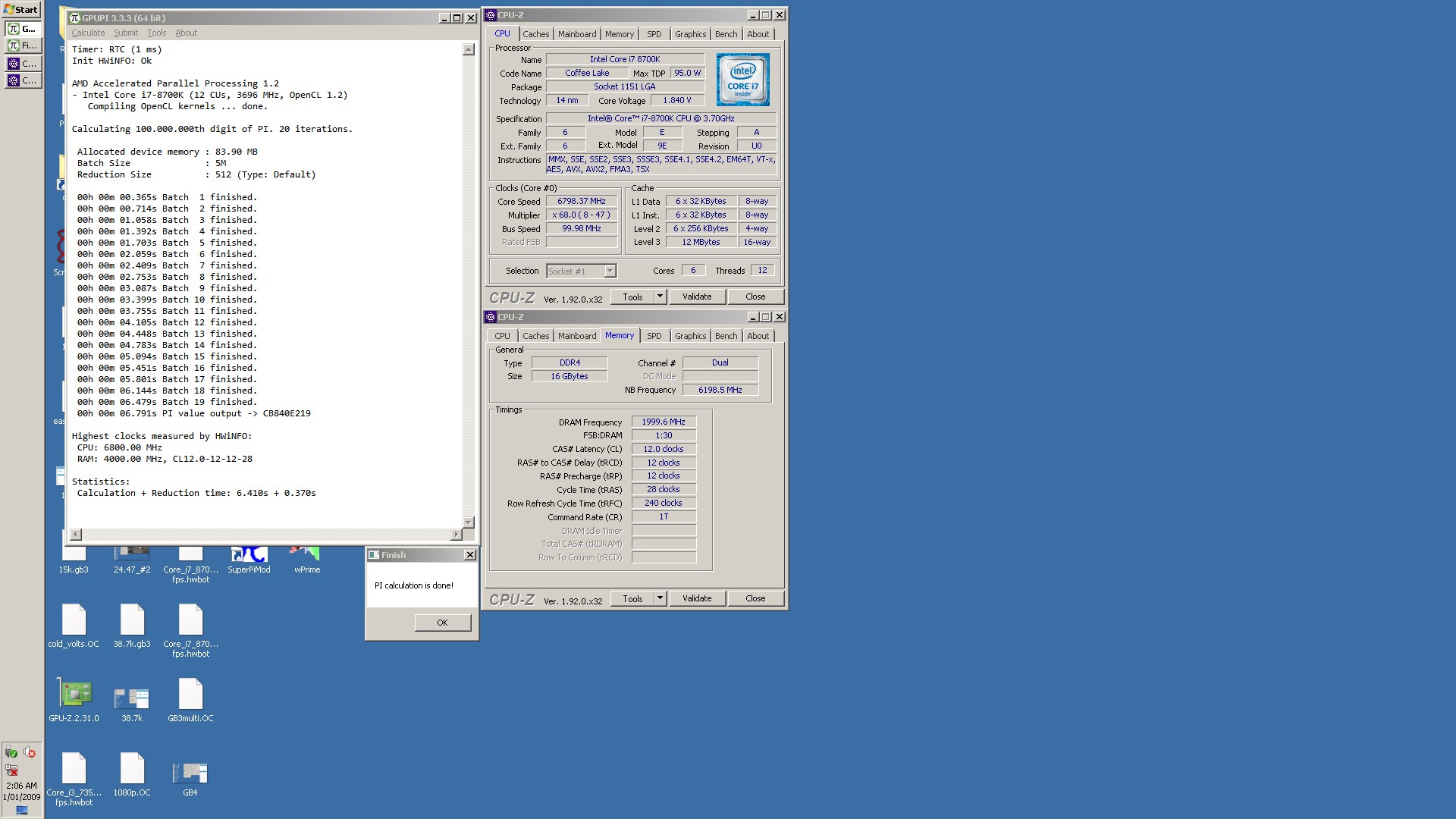Image resolution: width=1456 pixels, height=819 pixels.
Task: Select the cold_volts.OC desktop file
Action: click(74, 626)
